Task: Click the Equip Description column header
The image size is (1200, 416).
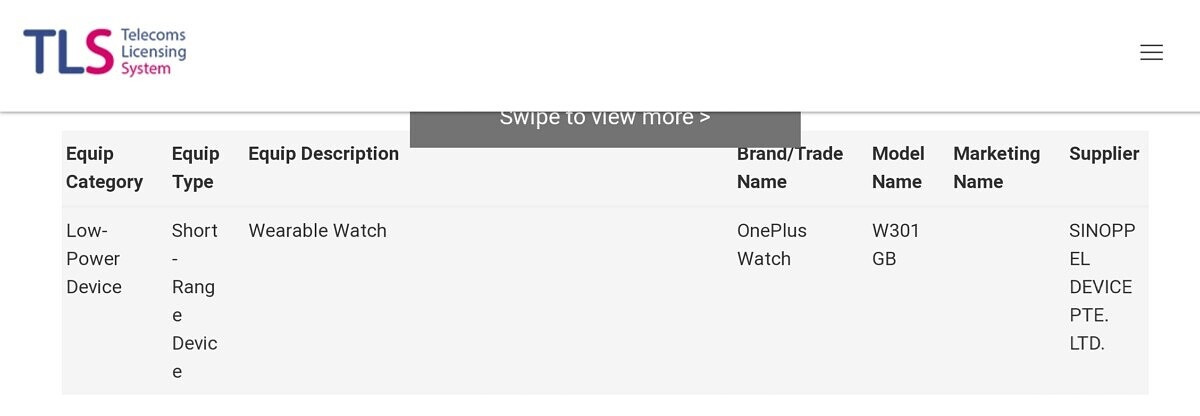Action: [323, 154]
